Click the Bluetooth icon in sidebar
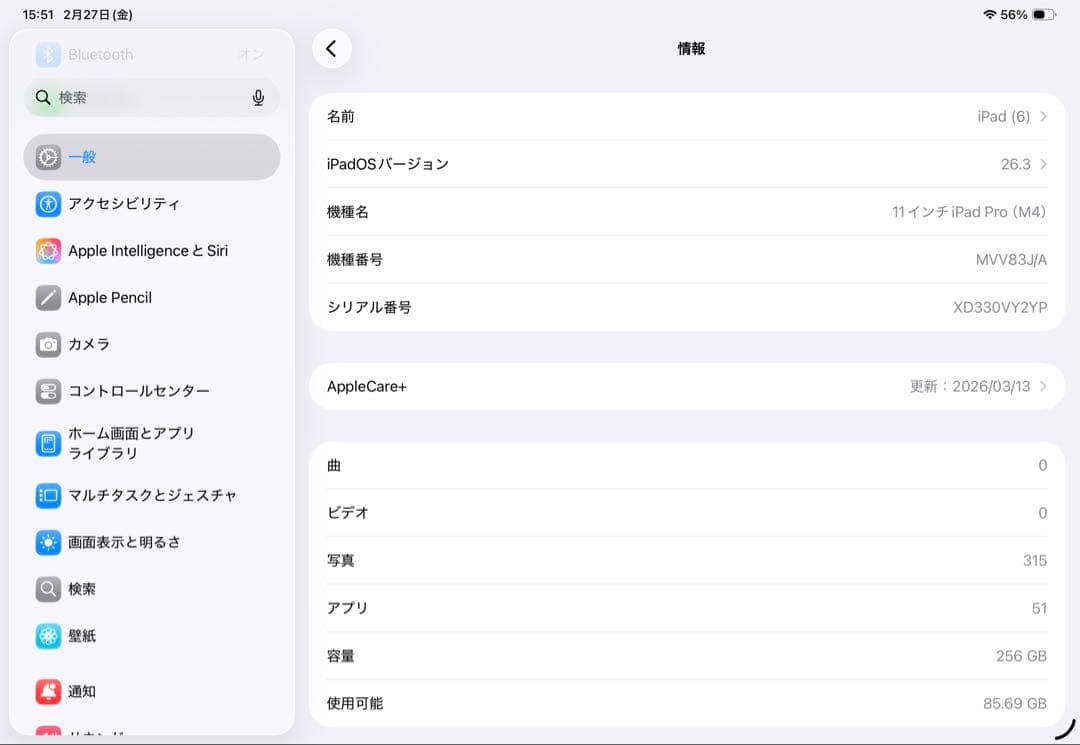The image size is (1080, 745). point(48,54)
